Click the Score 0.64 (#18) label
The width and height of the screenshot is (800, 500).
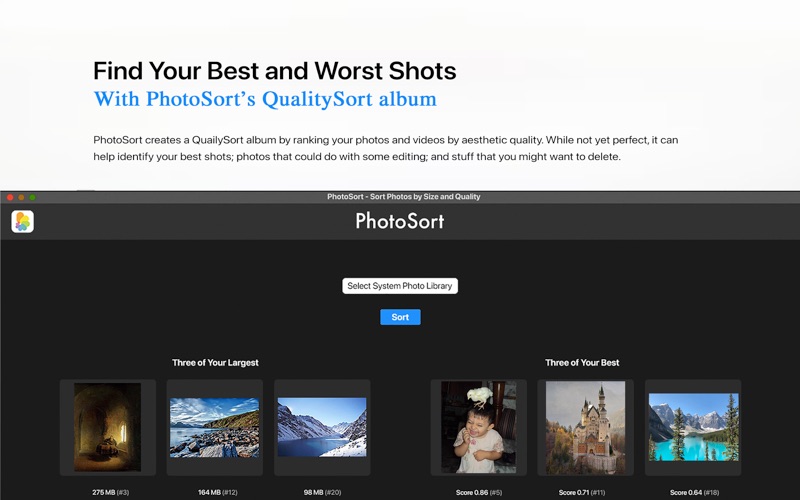pyautogui.click(x=694, y=492)
